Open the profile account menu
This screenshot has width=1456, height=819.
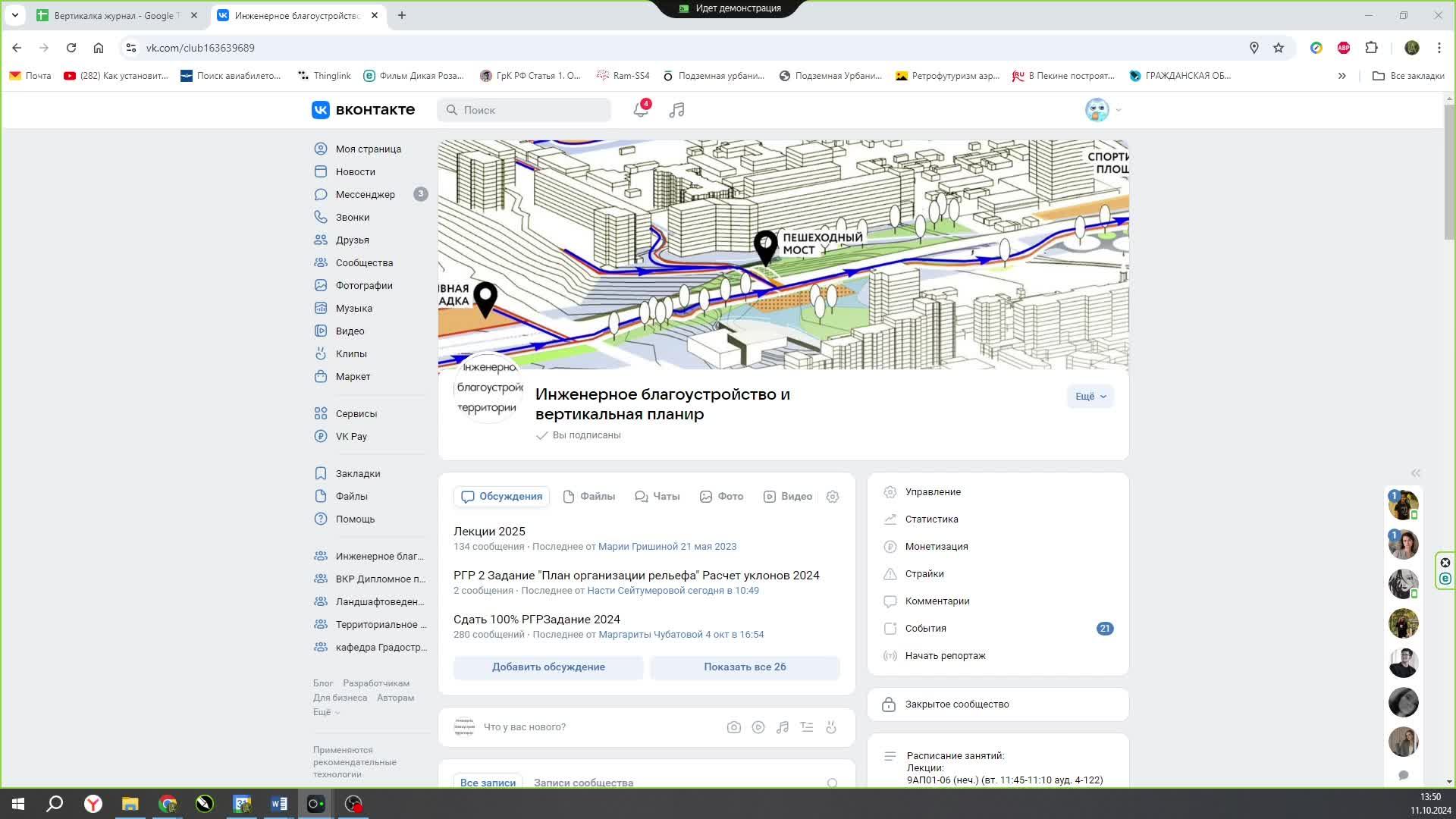pyautogui.click(x=1103, y=110)
